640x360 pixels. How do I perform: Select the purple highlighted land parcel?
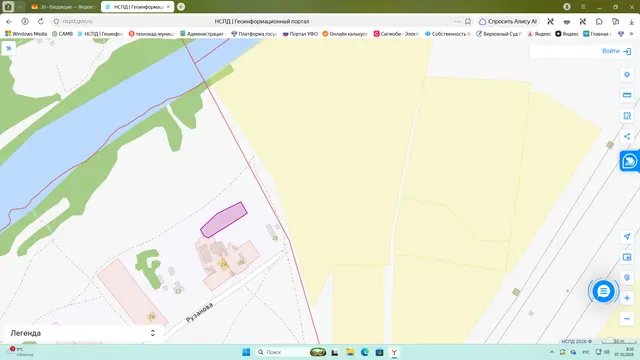(224, 220)
